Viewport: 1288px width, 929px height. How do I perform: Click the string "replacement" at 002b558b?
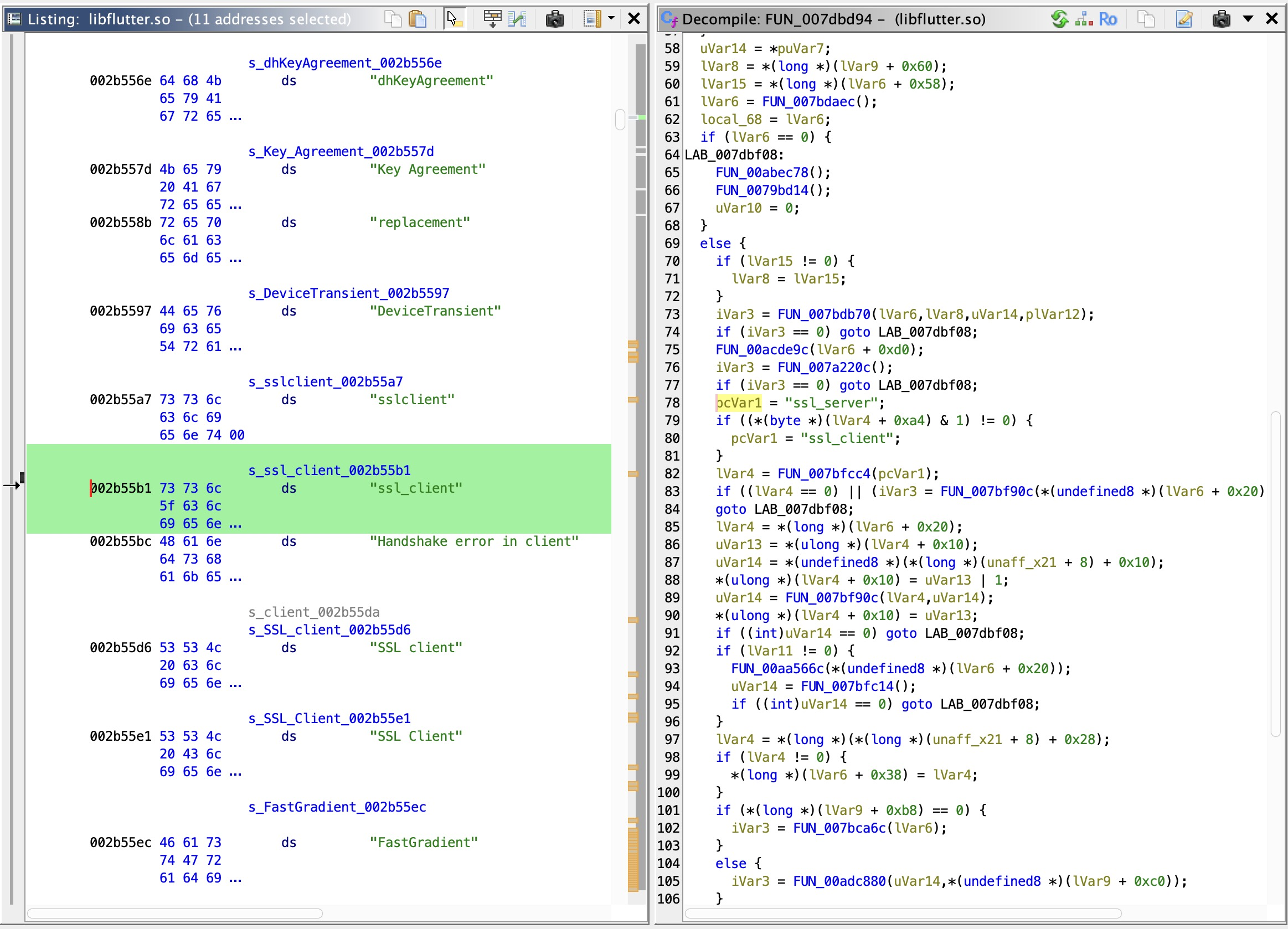pyautogui.click(x=420, y=223)
